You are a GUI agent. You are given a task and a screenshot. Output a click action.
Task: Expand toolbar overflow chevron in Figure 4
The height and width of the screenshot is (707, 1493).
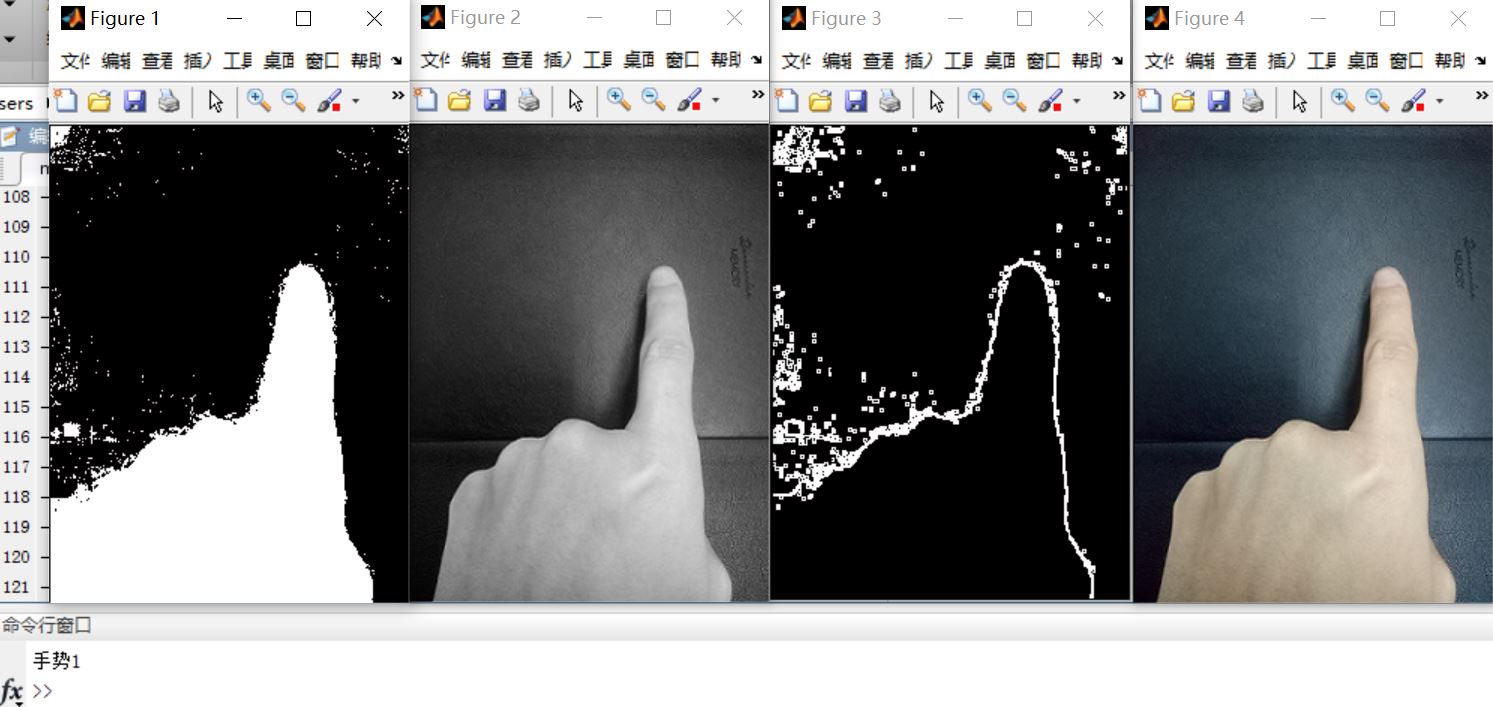coord(1483,95)
